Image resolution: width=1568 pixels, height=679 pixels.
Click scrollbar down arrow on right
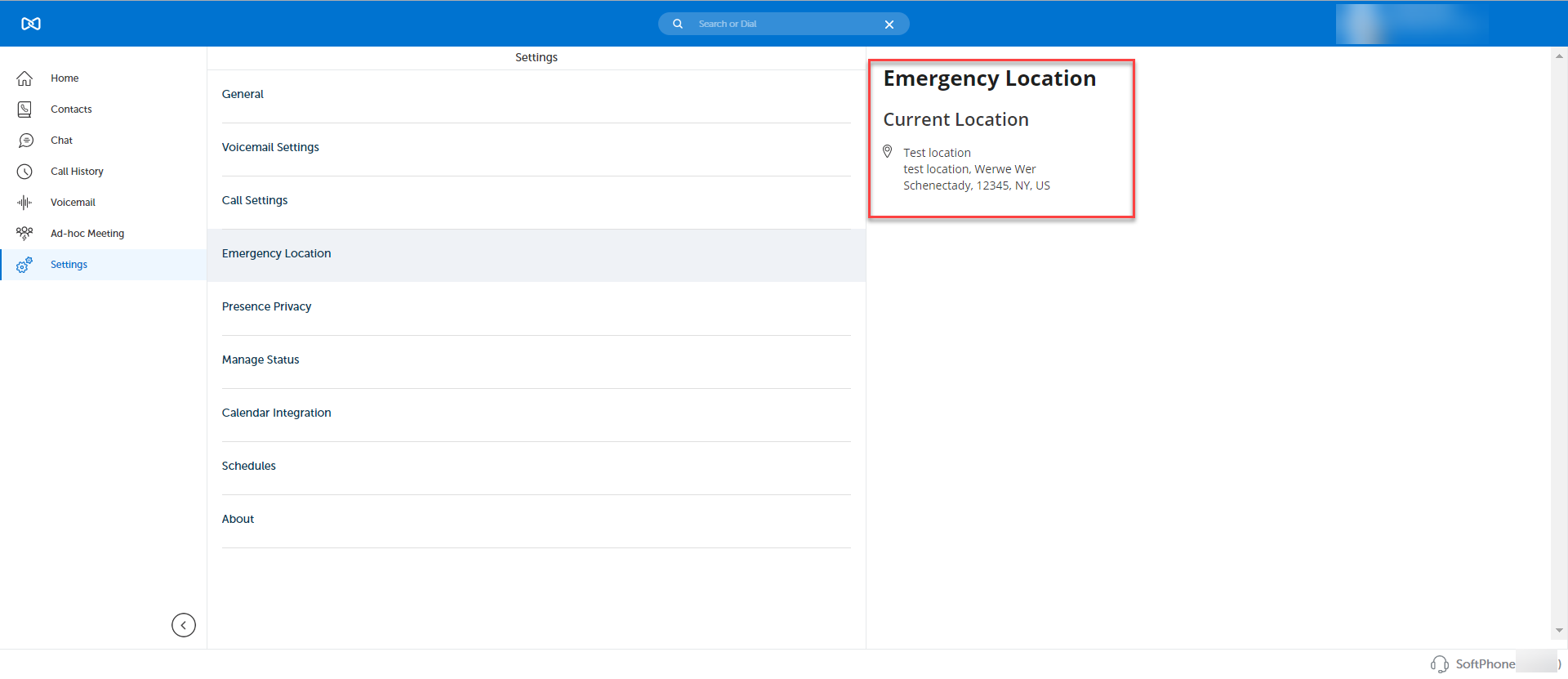tap(1559, 630)
